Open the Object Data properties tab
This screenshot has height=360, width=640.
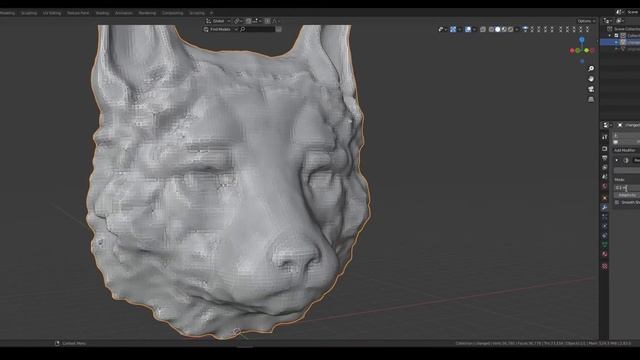click(605, 244)
